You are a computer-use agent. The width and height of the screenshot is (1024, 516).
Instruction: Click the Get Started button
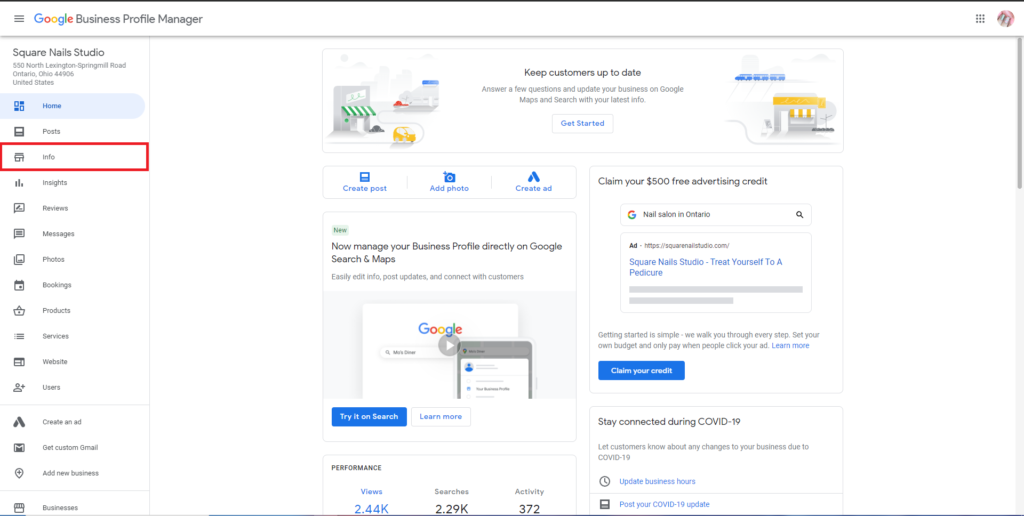click(x=583, y=123)
